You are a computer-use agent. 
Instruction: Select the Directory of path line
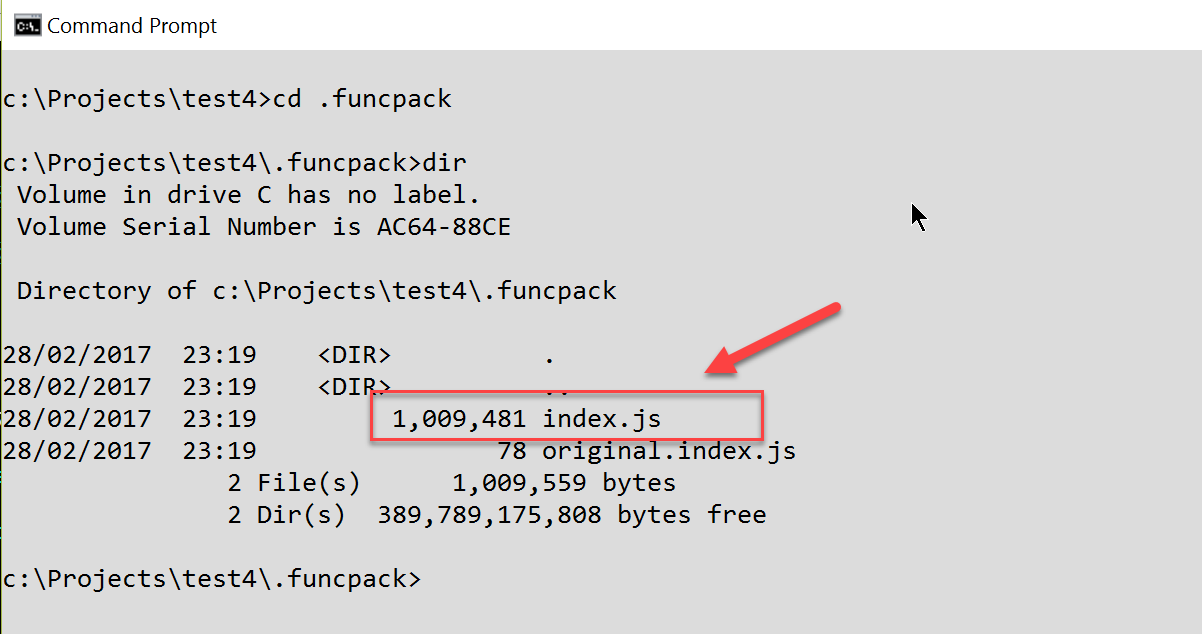(317, 291)
